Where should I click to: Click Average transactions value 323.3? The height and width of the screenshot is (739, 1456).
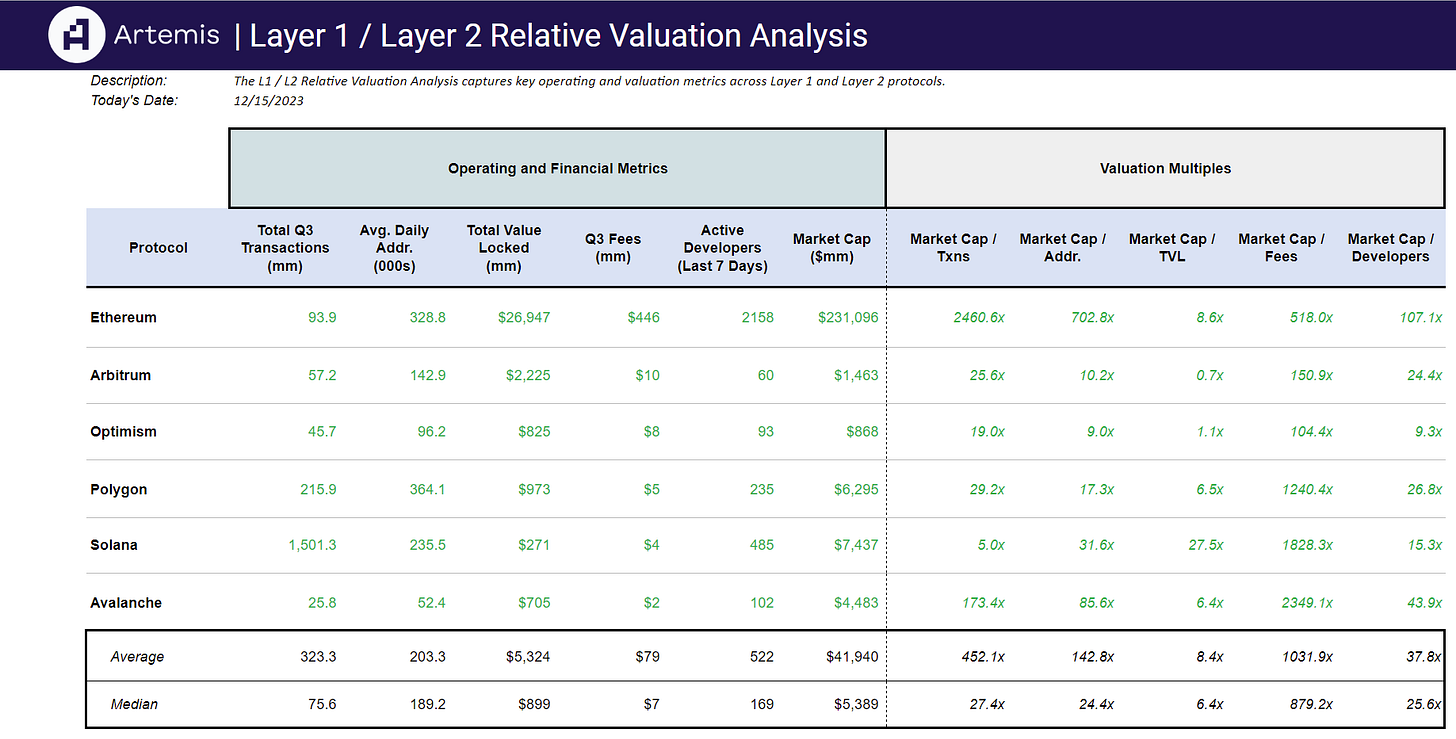318,657
